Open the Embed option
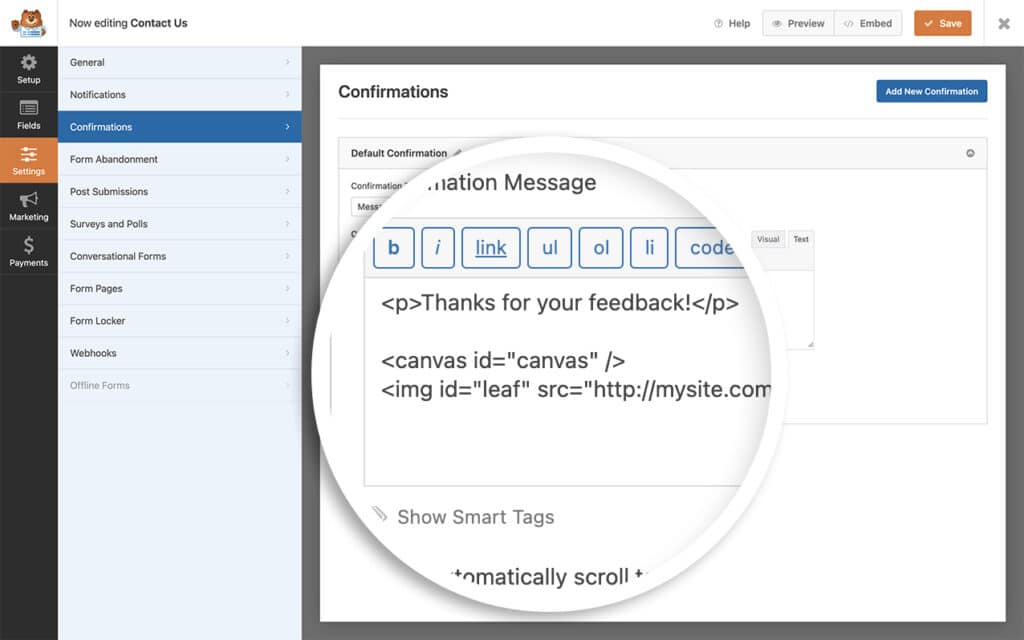The height and width of the screenshot is (640, 1024). 867,23
